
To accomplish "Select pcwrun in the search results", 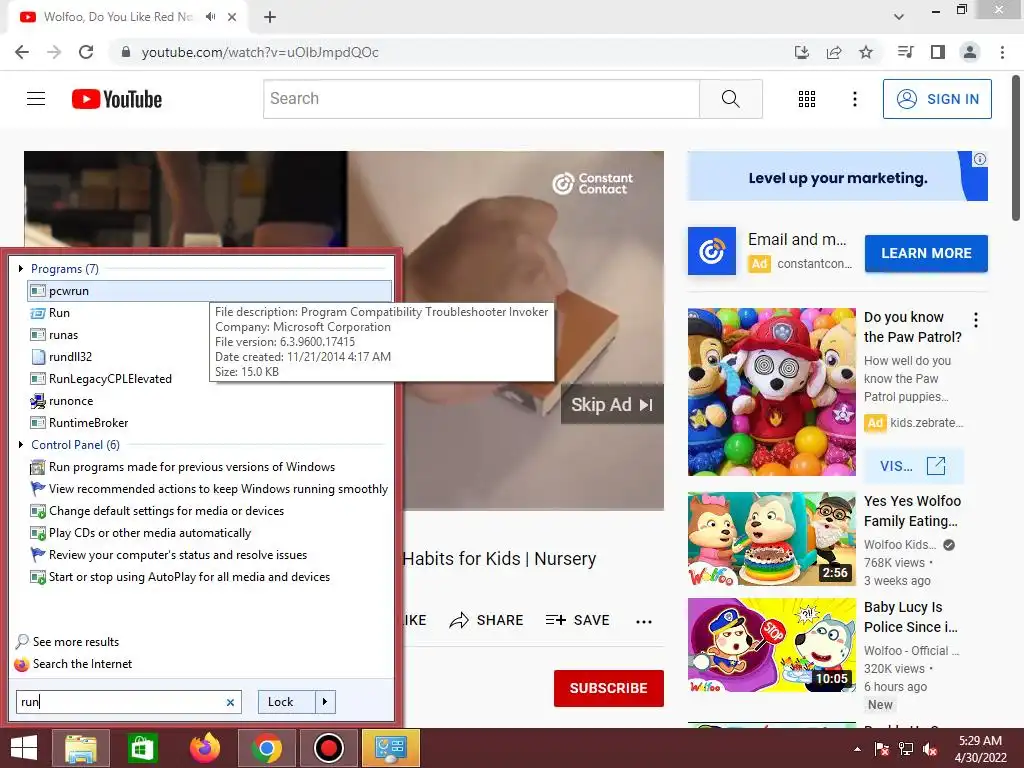I will [x=209, y=291].
